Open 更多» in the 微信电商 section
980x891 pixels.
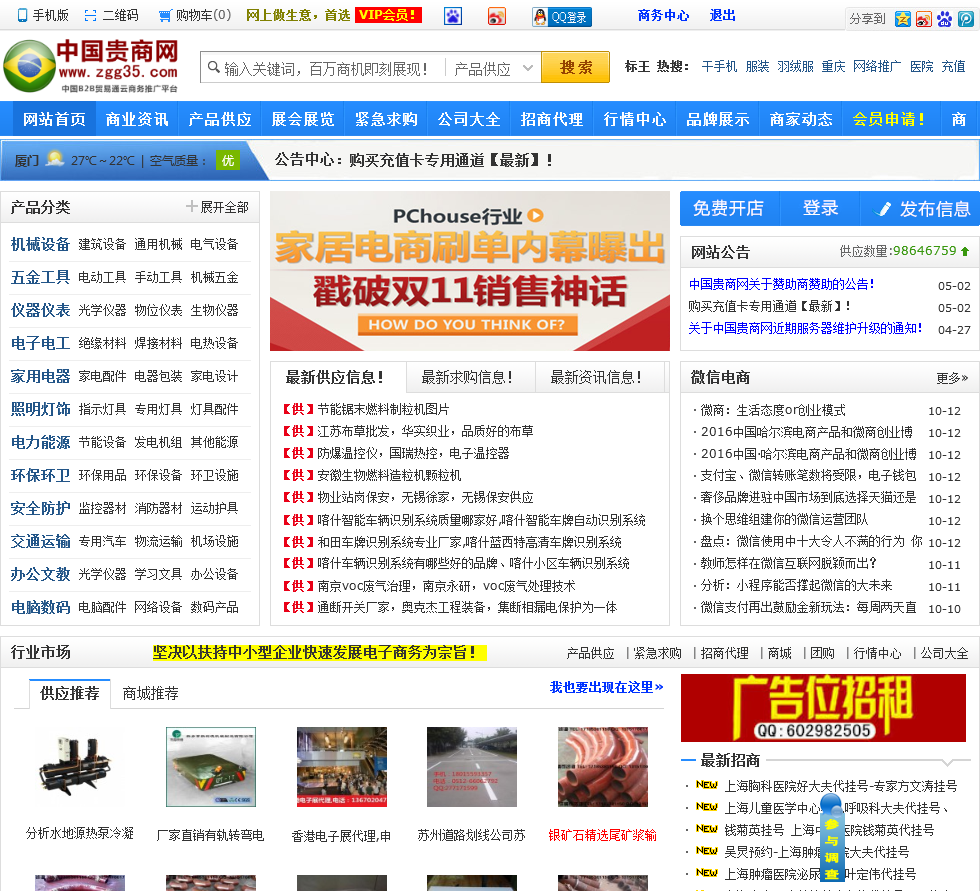click(x=952, y=378)
